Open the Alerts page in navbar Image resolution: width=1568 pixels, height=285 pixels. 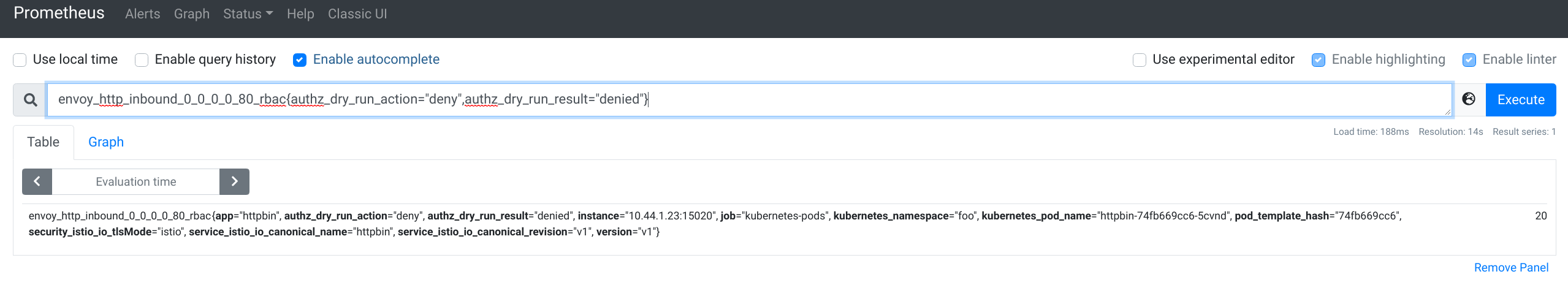tap(142, 14)
